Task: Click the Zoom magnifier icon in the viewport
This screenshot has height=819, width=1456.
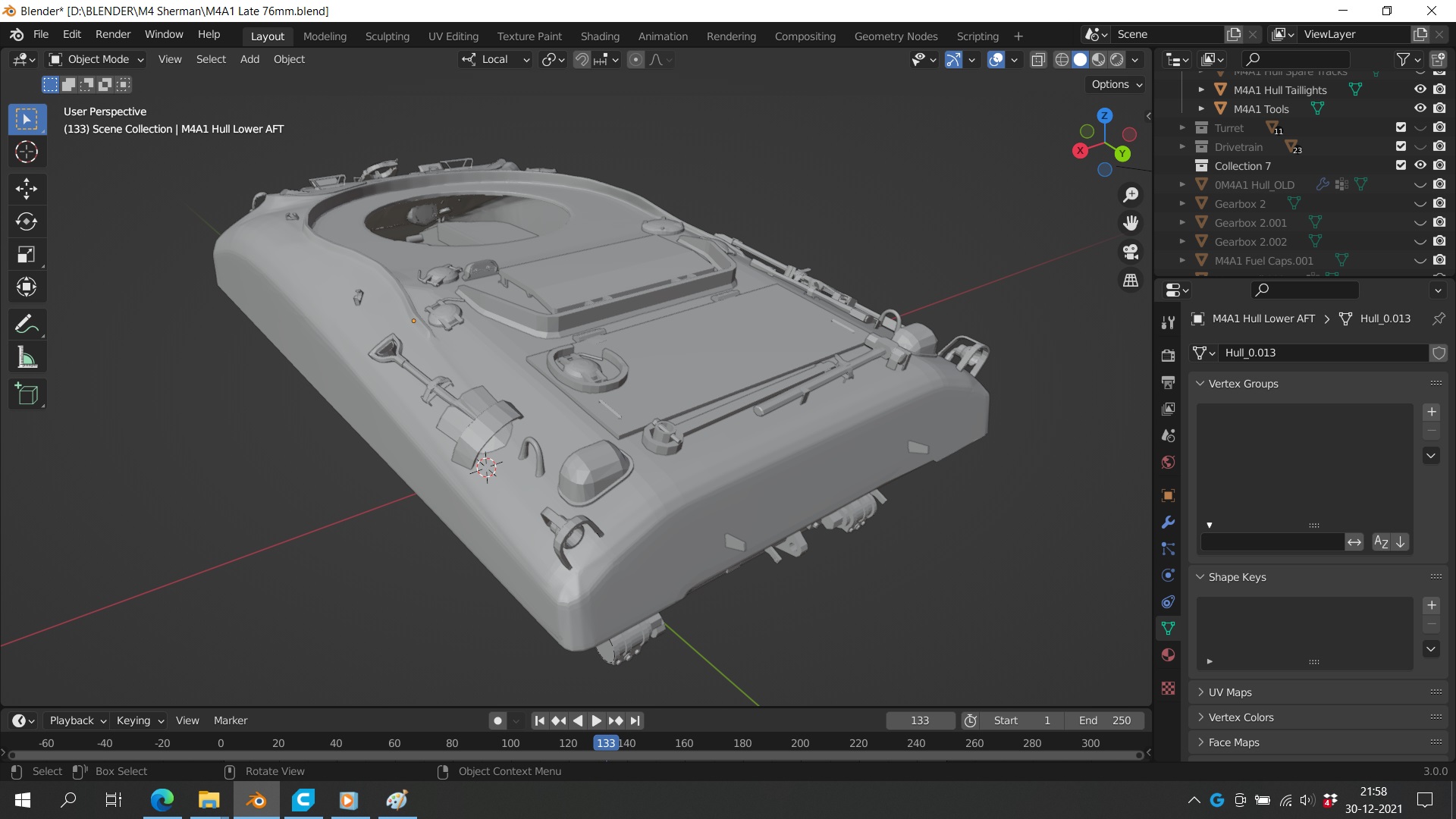Action: click(1131, 195)
